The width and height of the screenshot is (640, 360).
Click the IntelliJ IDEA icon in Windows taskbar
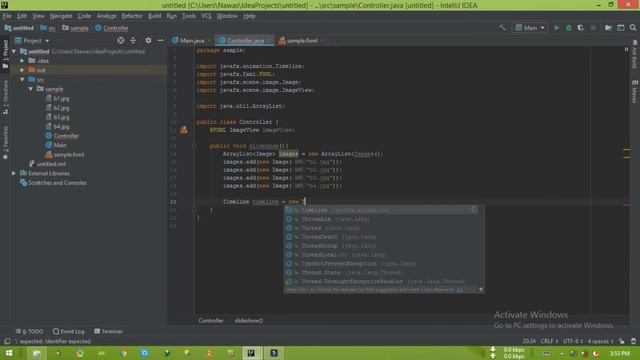pyautogui.click(x=251, y=353)
